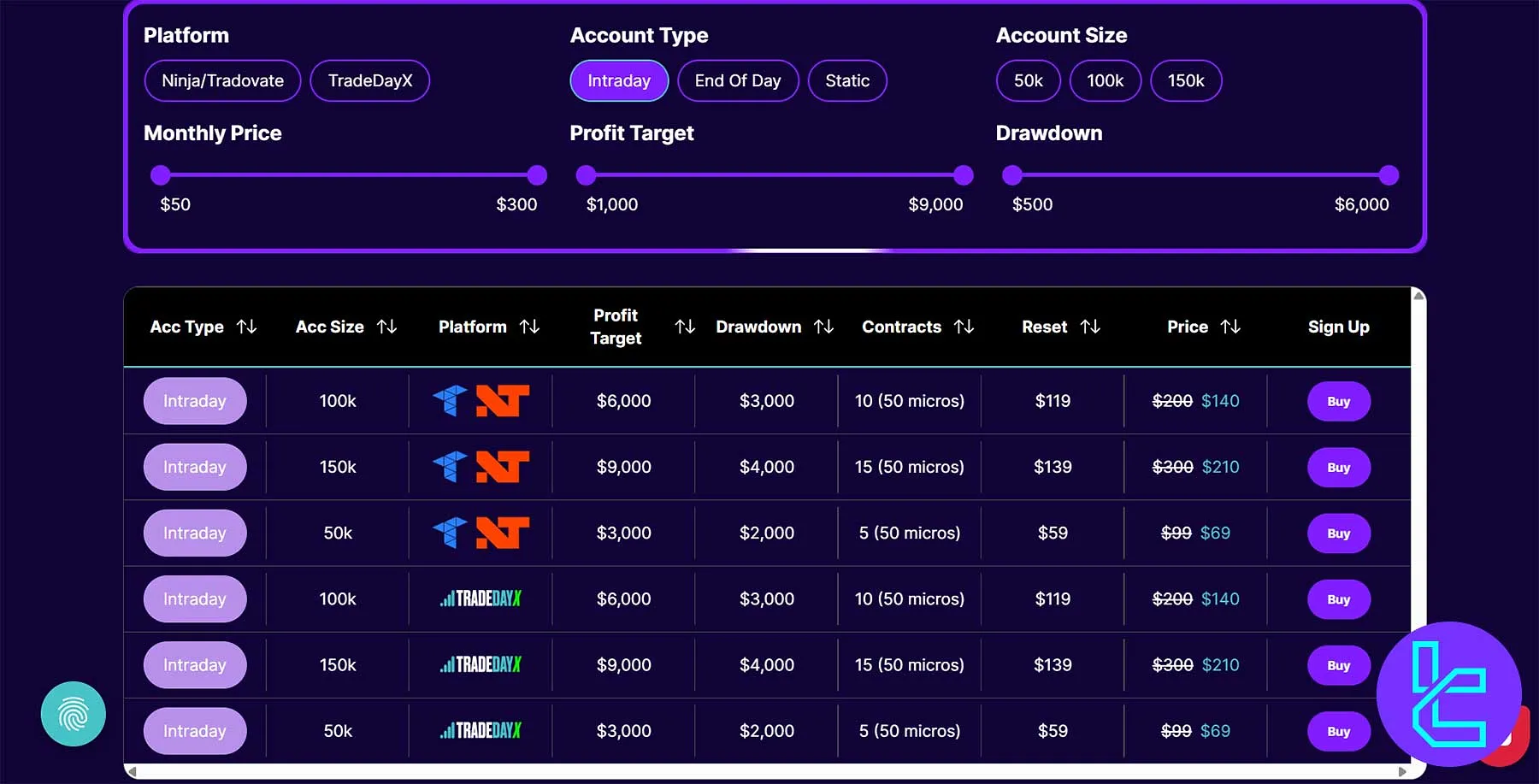Click the table's scroll-up arrow
The image size is (1539, 784).
coord(1418,296)
